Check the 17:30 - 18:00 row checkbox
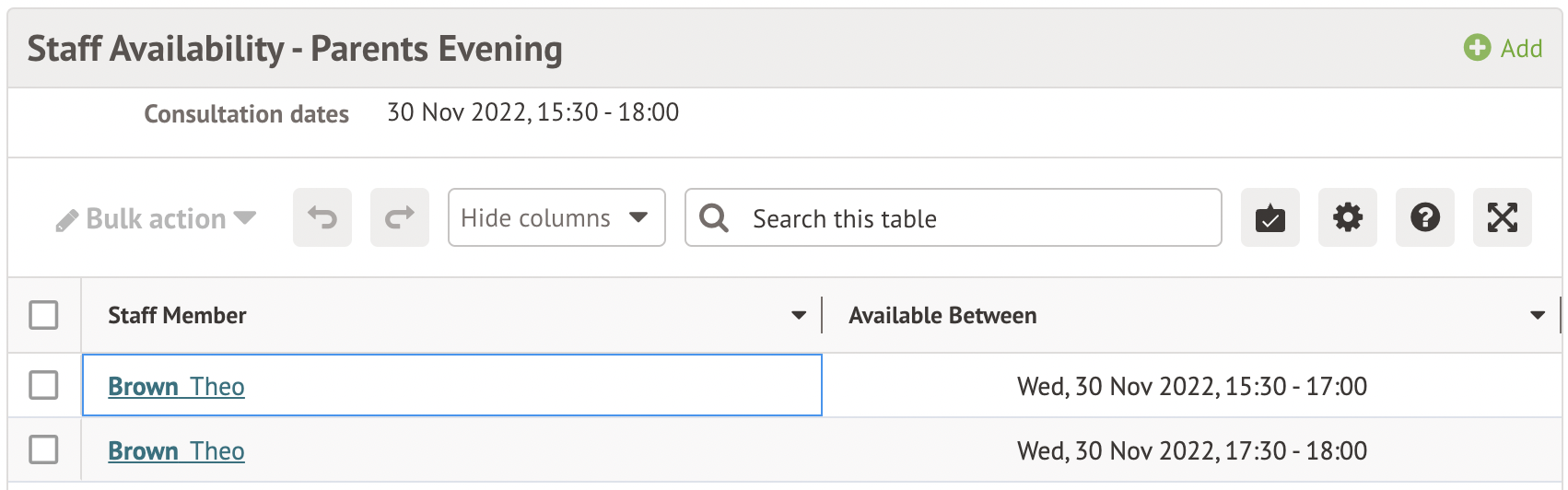This screenshot has height=490, width=1568. tap(43, 449)
